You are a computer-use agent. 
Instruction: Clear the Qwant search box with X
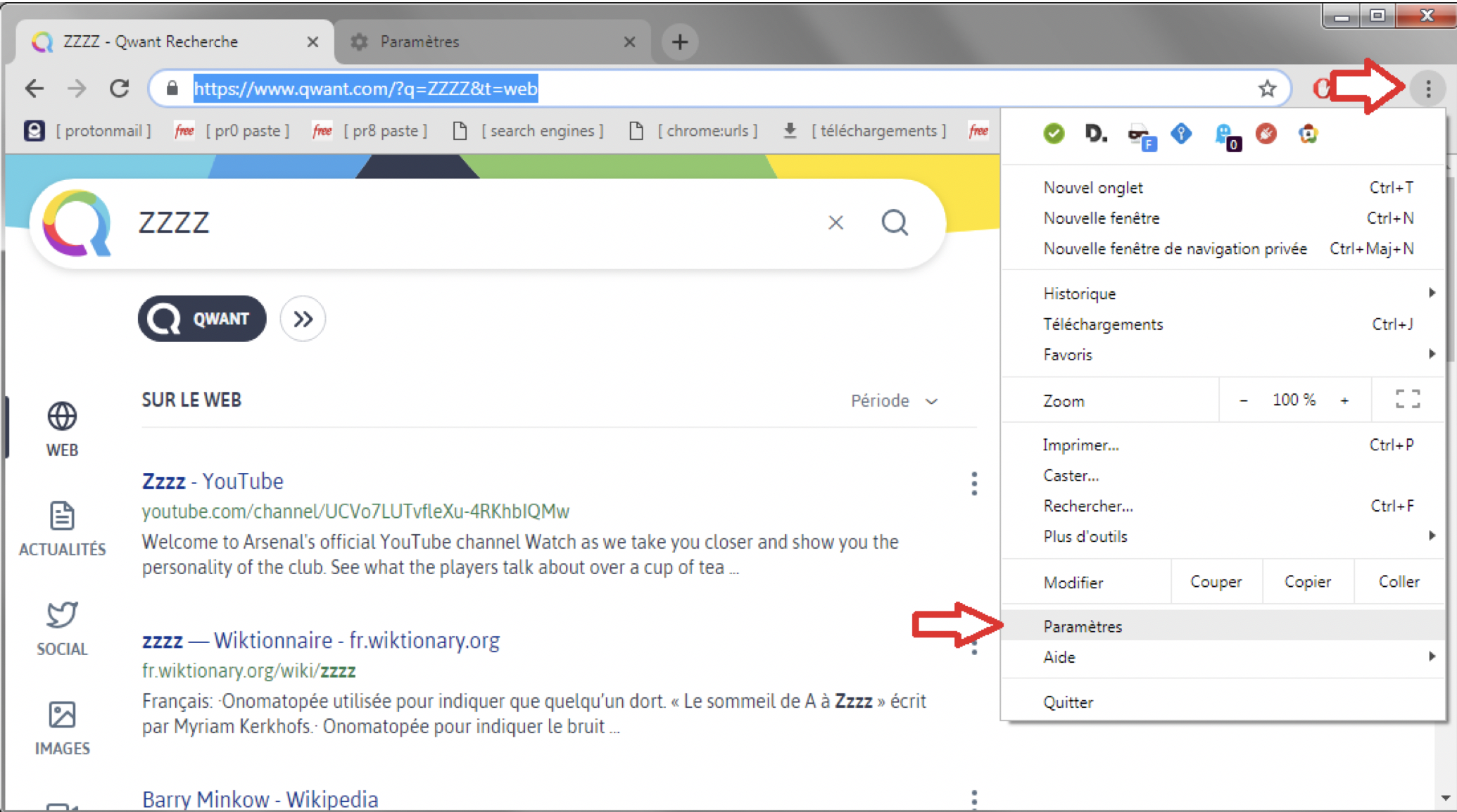pyautogui.click(x=835, y=222)
